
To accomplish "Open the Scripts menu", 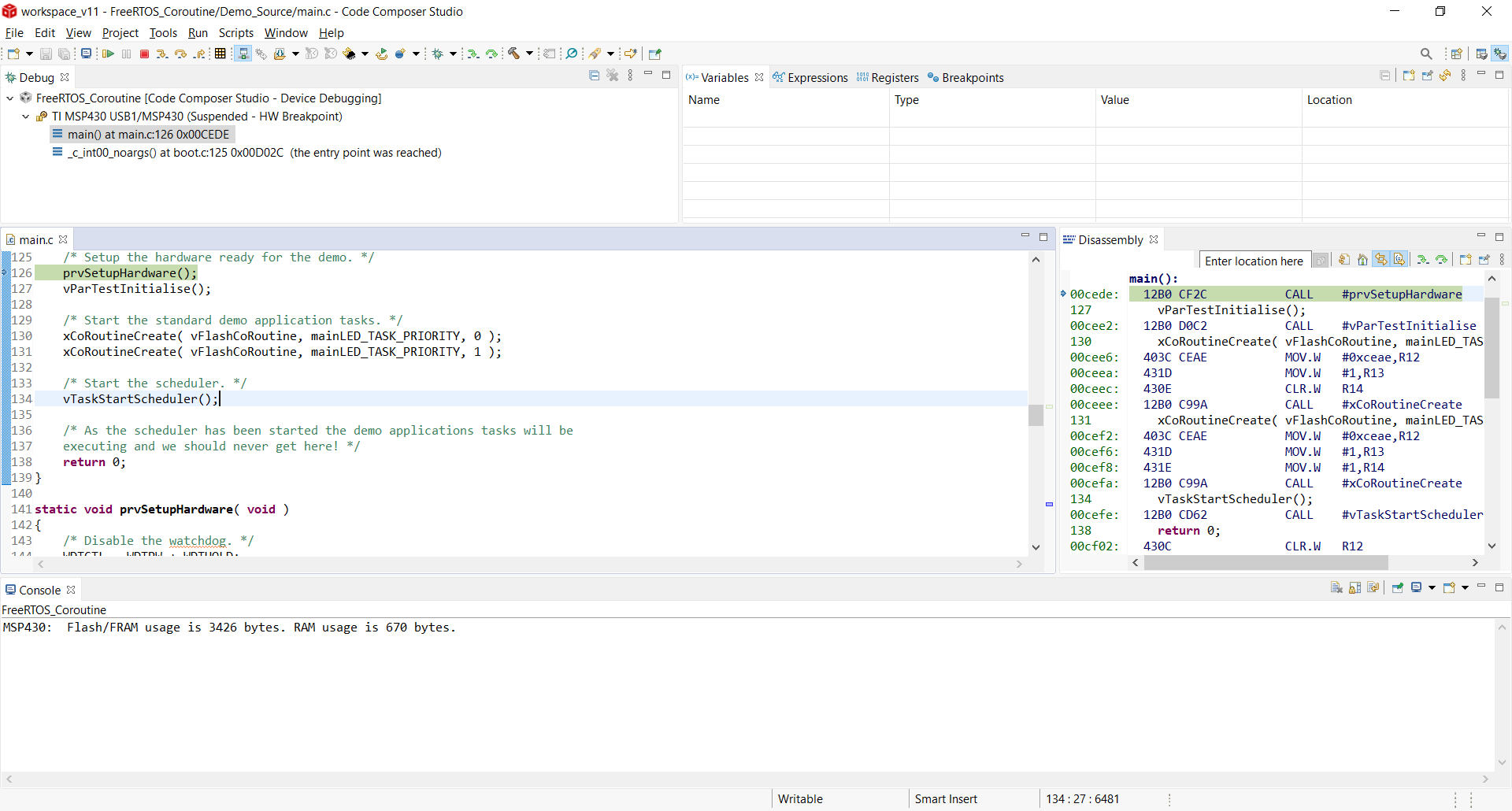I will click(x=236, y=33).
